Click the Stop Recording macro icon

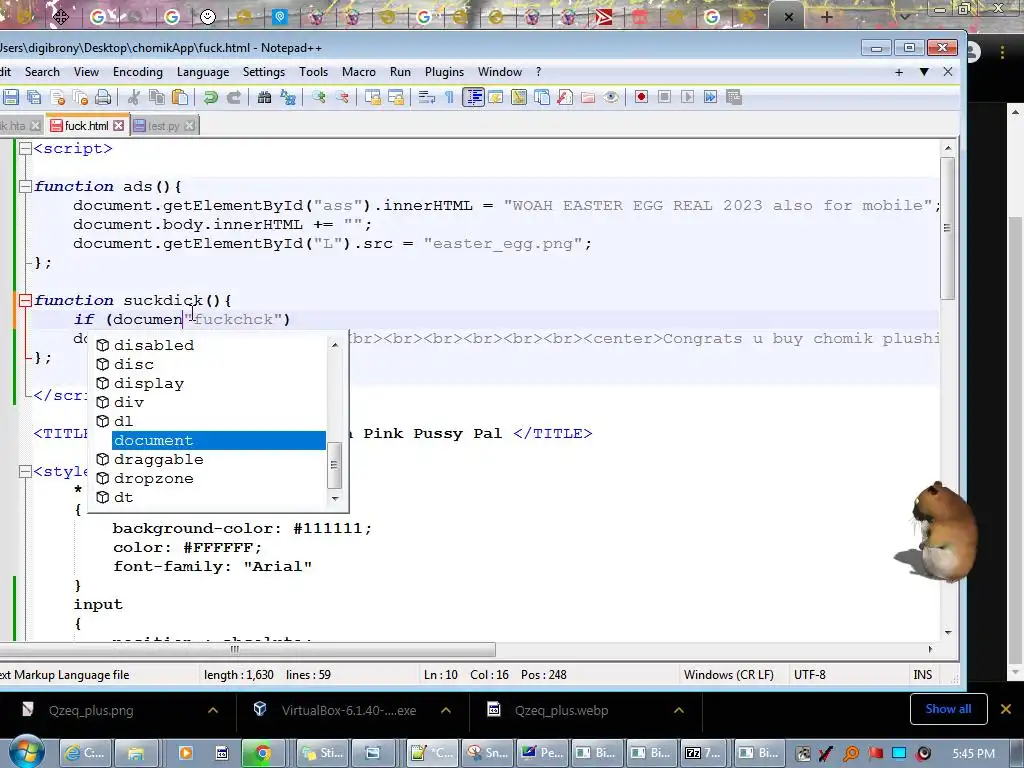[664, 97]
